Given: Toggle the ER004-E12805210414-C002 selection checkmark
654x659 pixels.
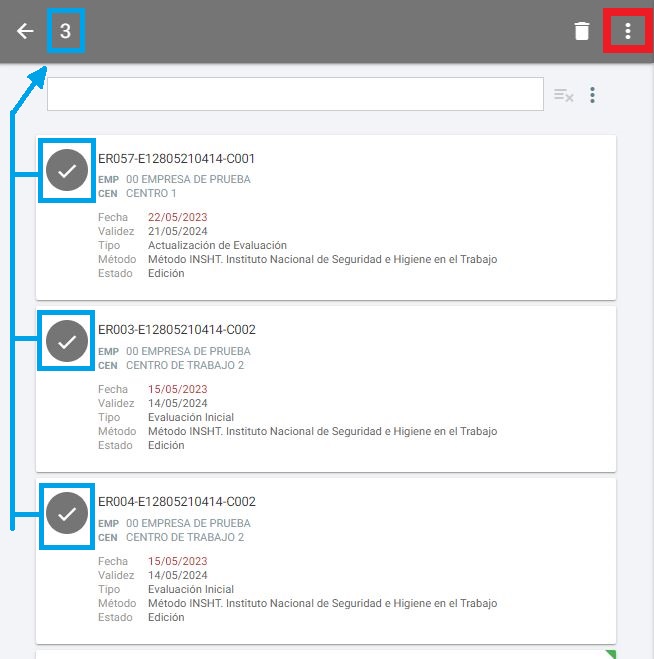Looking at the screenshot, I should [67, 514].
